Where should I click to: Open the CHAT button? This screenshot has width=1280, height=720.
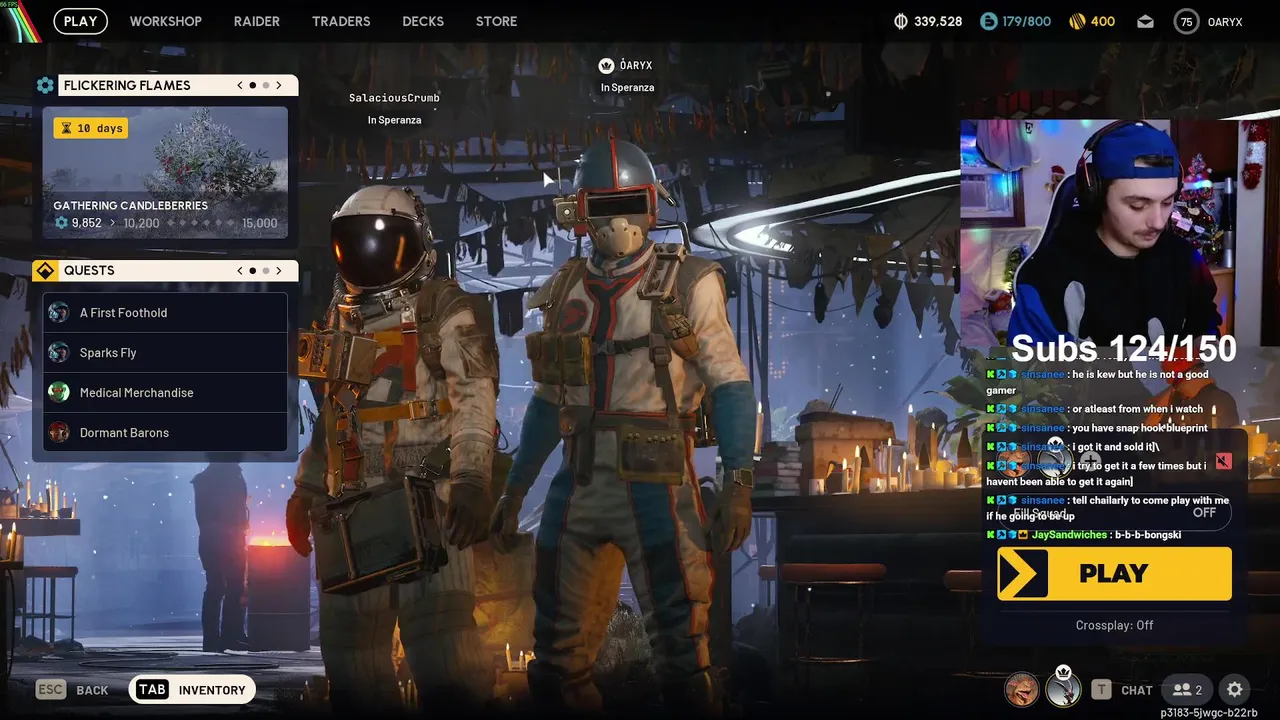tap(1137, 690)
